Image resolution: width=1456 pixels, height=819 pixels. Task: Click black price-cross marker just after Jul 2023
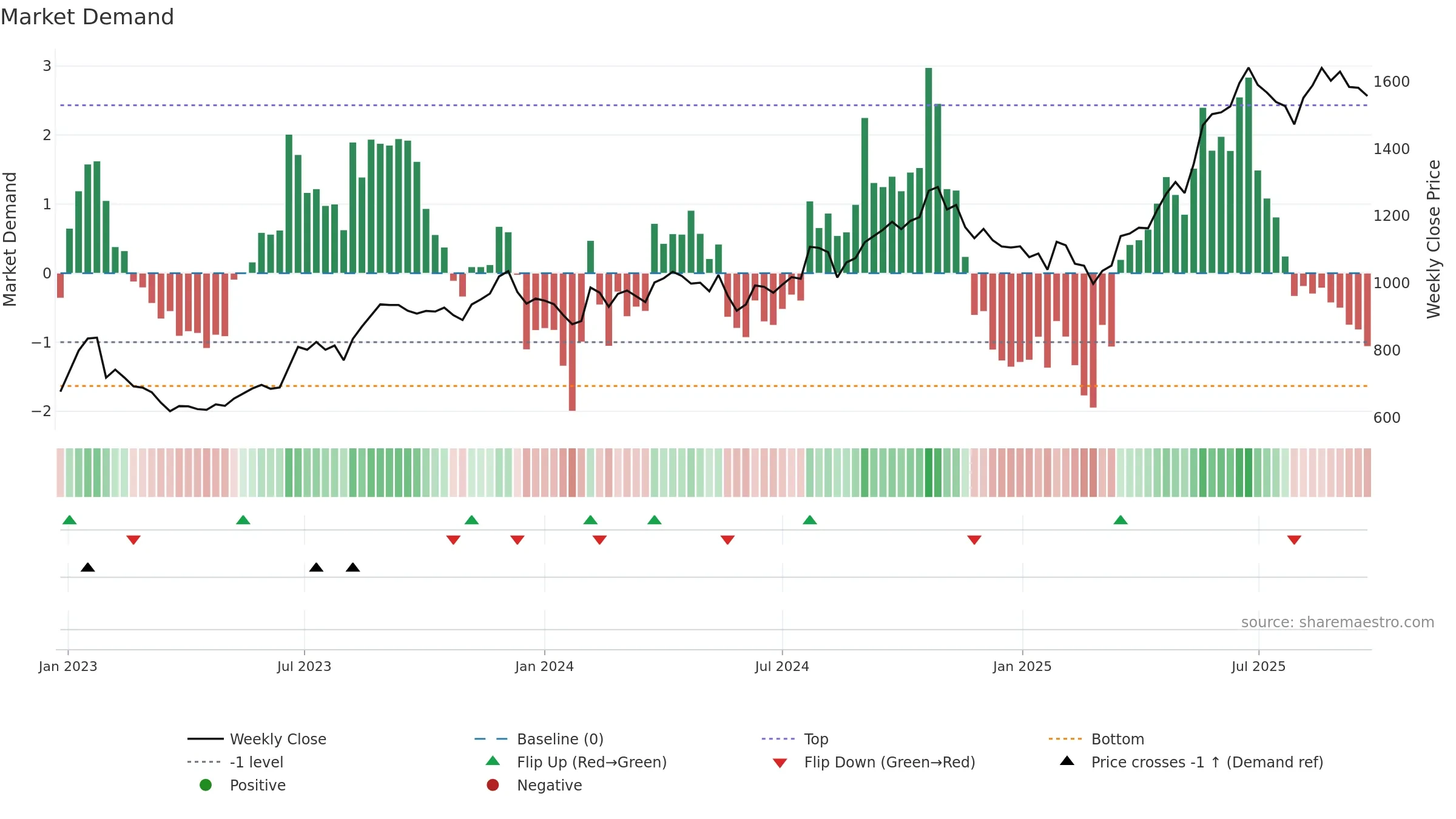(x=316, y=567)
